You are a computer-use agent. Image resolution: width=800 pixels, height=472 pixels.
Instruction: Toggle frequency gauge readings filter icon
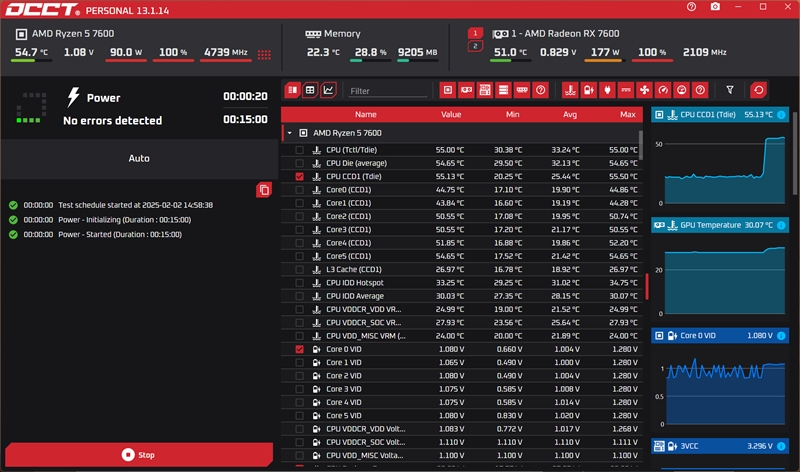663,90
